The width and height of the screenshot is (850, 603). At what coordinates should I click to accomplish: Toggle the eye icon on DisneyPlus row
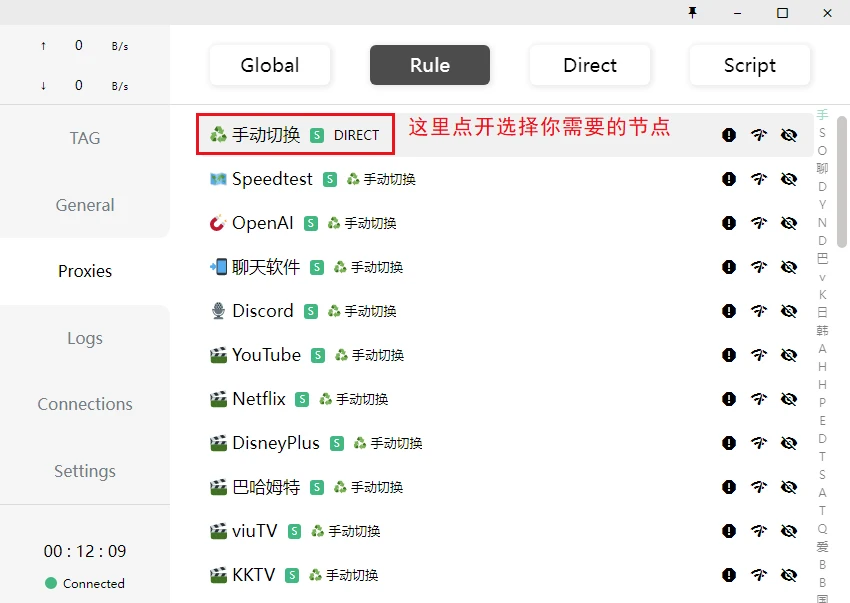pyautogui.click(x=789, y=443)
